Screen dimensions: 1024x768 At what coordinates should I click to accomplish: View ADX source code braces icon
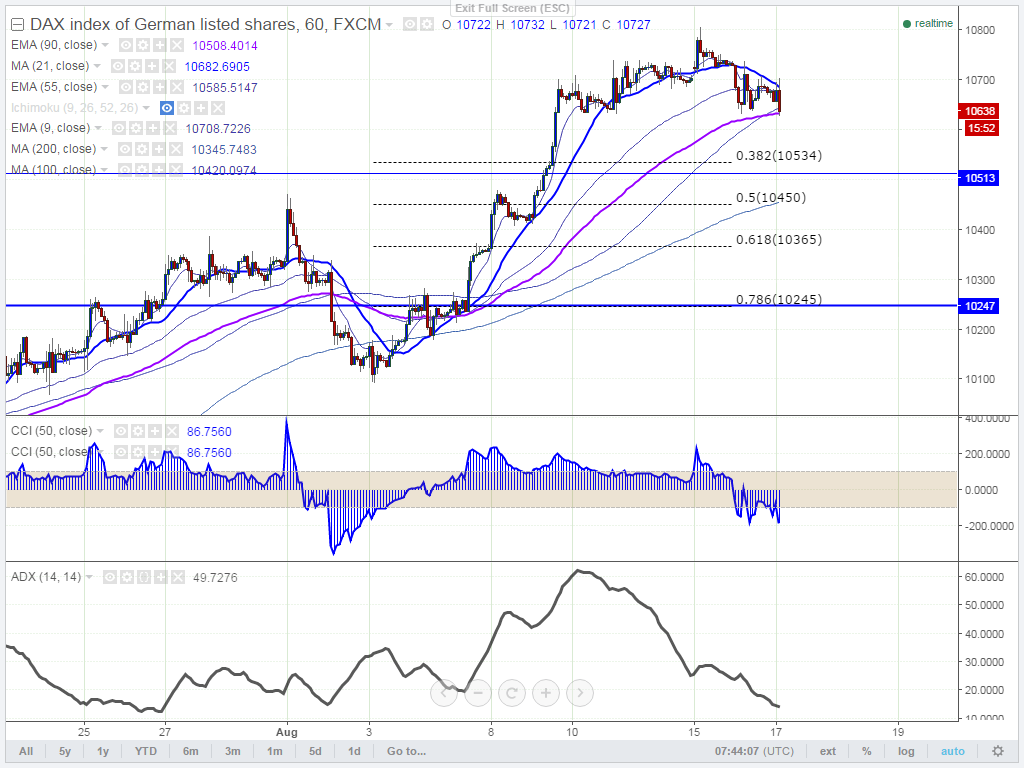point(144,577)
